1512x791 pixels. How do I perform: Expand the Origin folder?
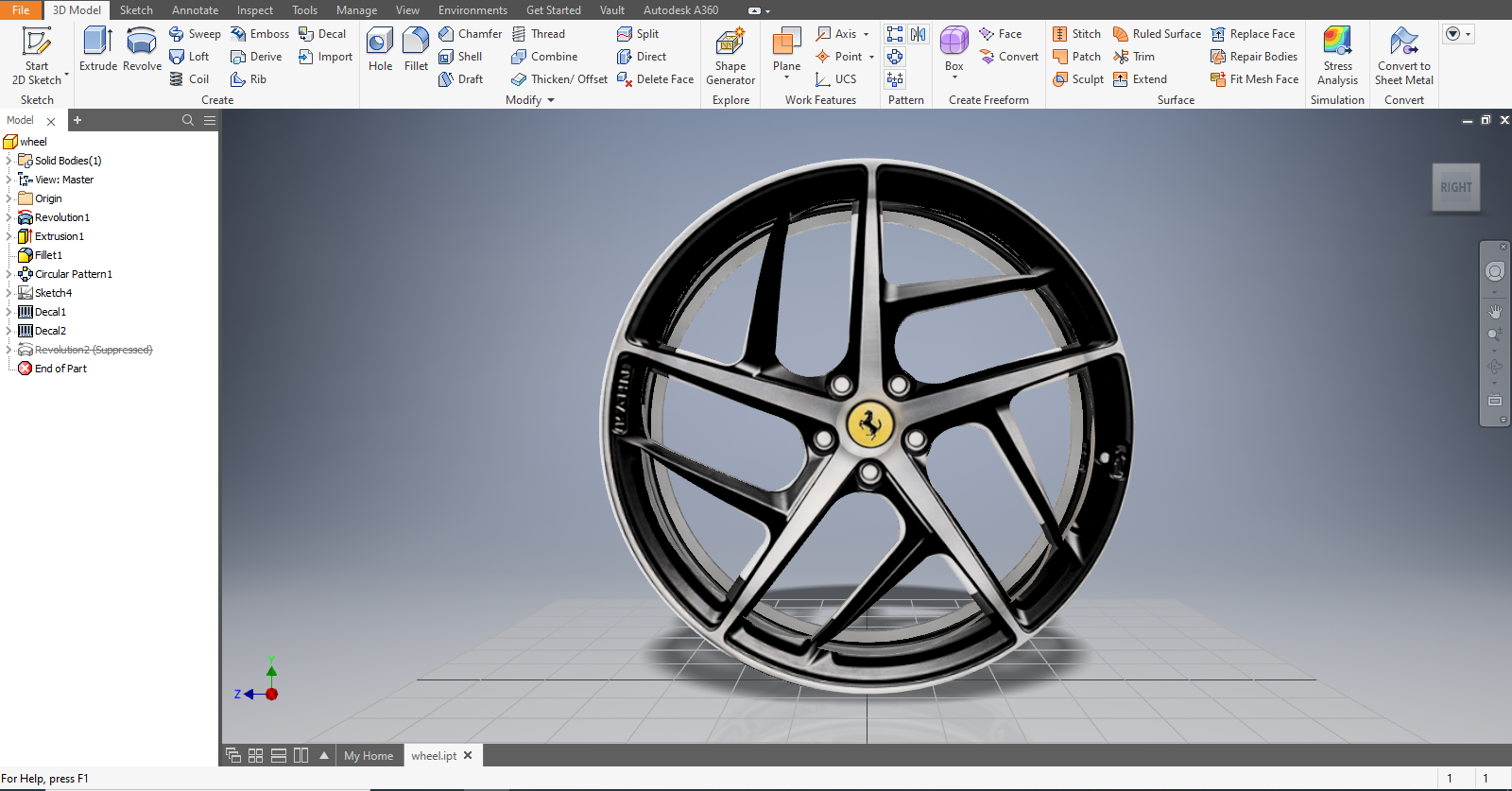click(x=9, y=198)
